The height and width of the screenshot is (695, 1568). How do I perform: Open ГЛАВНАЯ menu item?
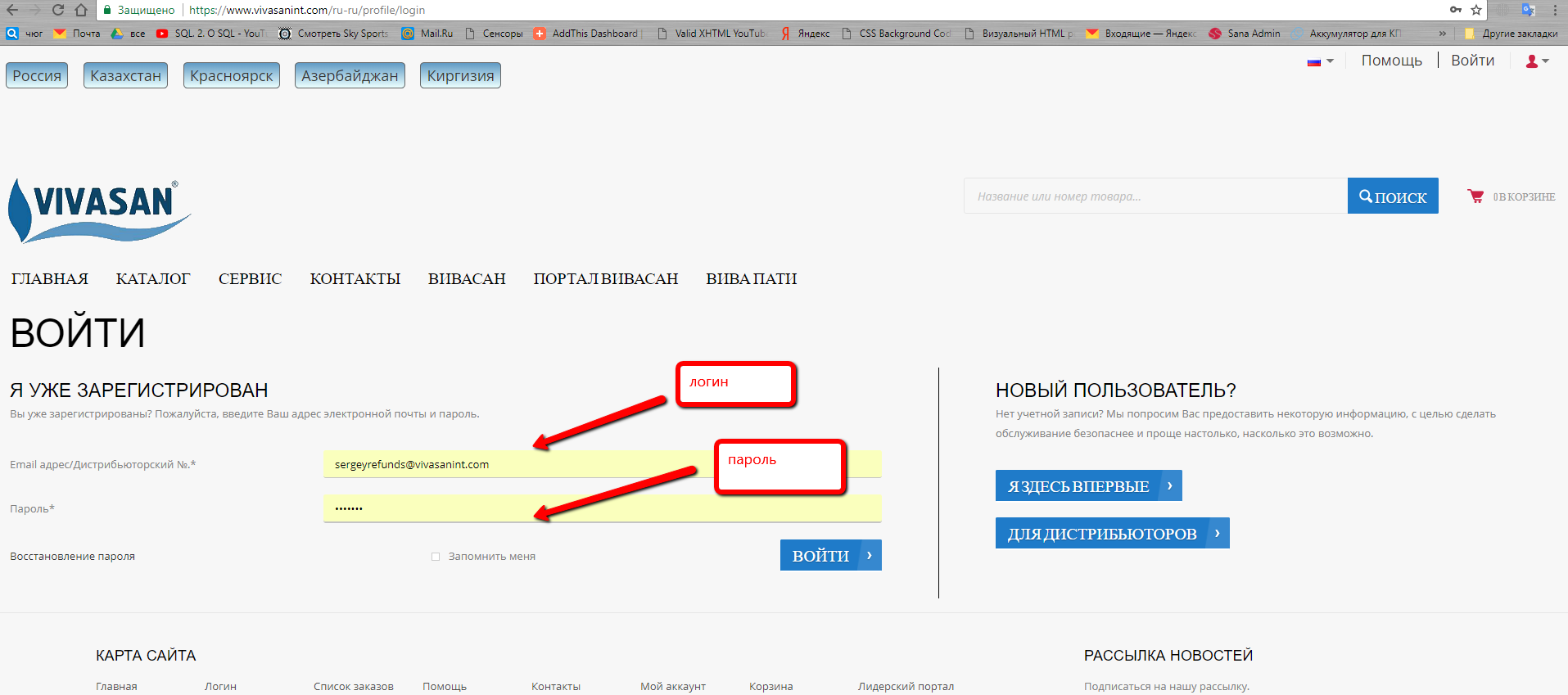pos(50,279)
